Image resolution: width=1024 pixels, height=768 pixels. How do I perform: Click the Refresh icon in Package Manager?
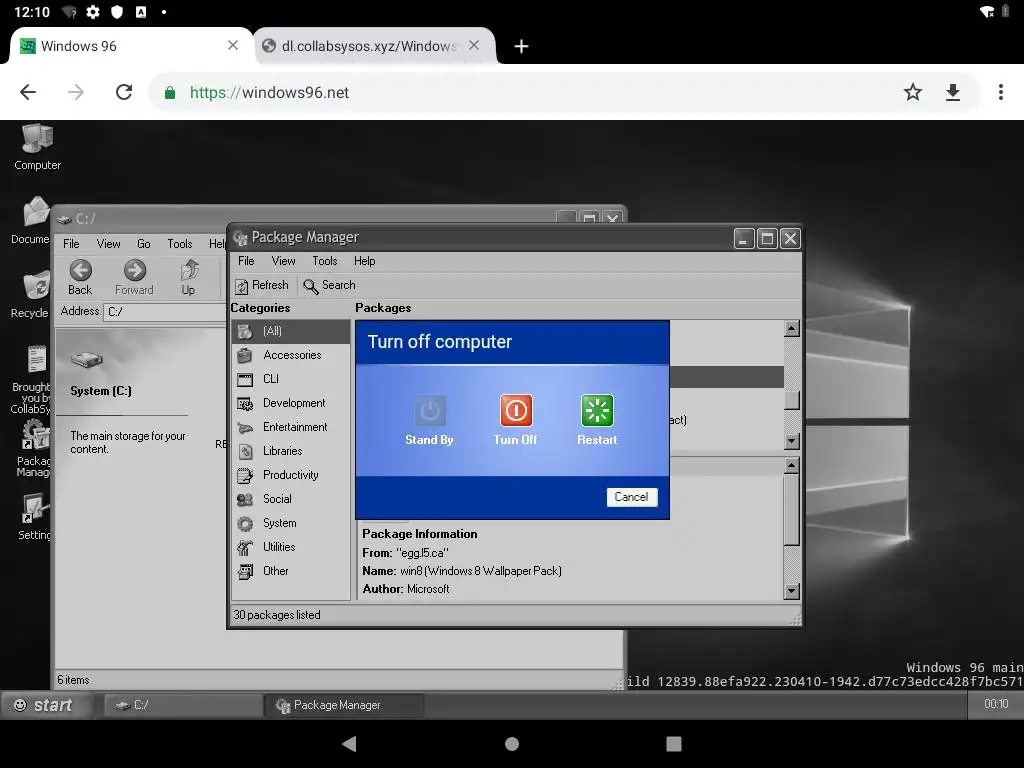(x=242, y=286)
